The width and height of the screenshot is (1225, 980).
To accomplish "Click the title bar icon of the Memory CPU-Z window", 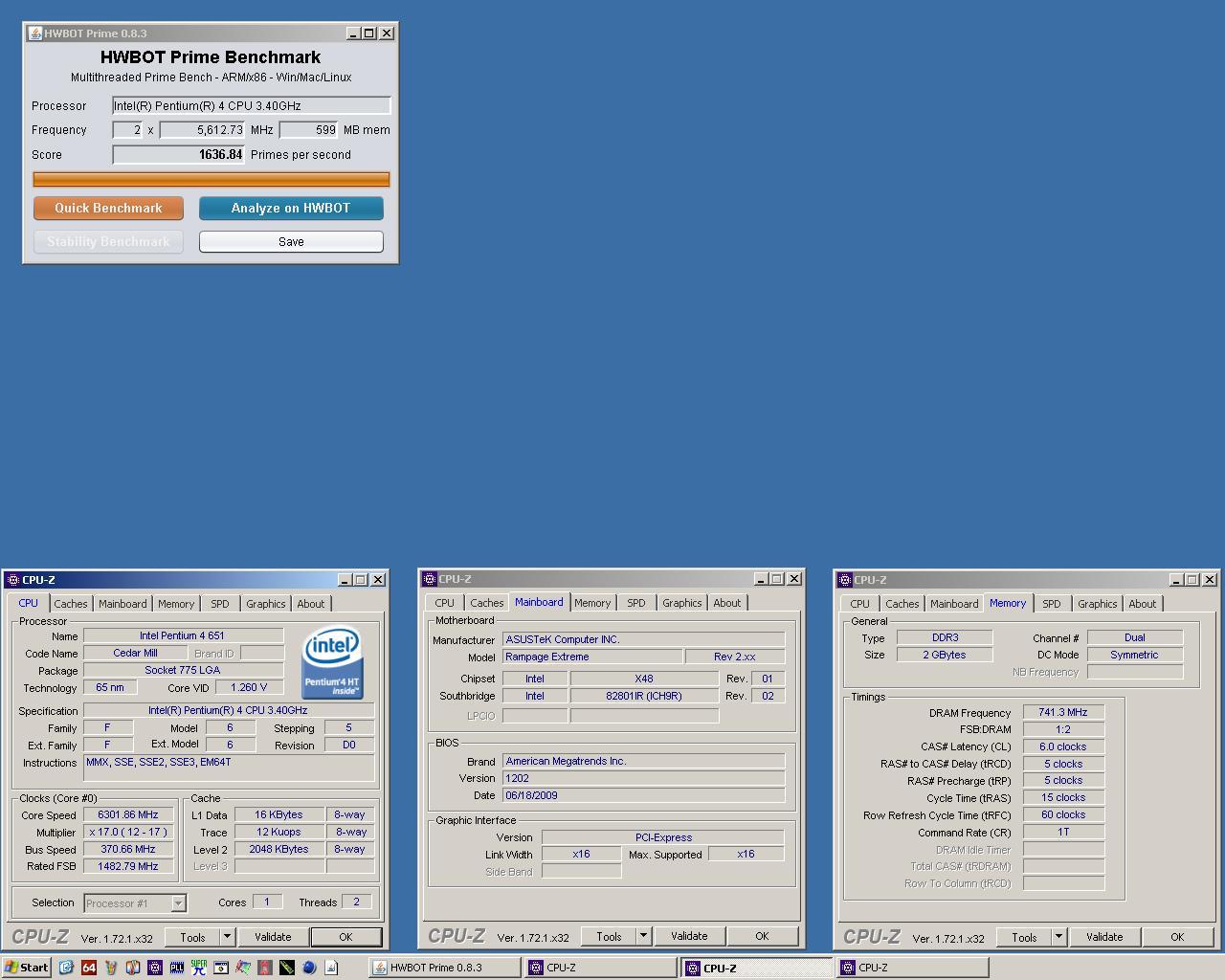I will tap(845, 580).
